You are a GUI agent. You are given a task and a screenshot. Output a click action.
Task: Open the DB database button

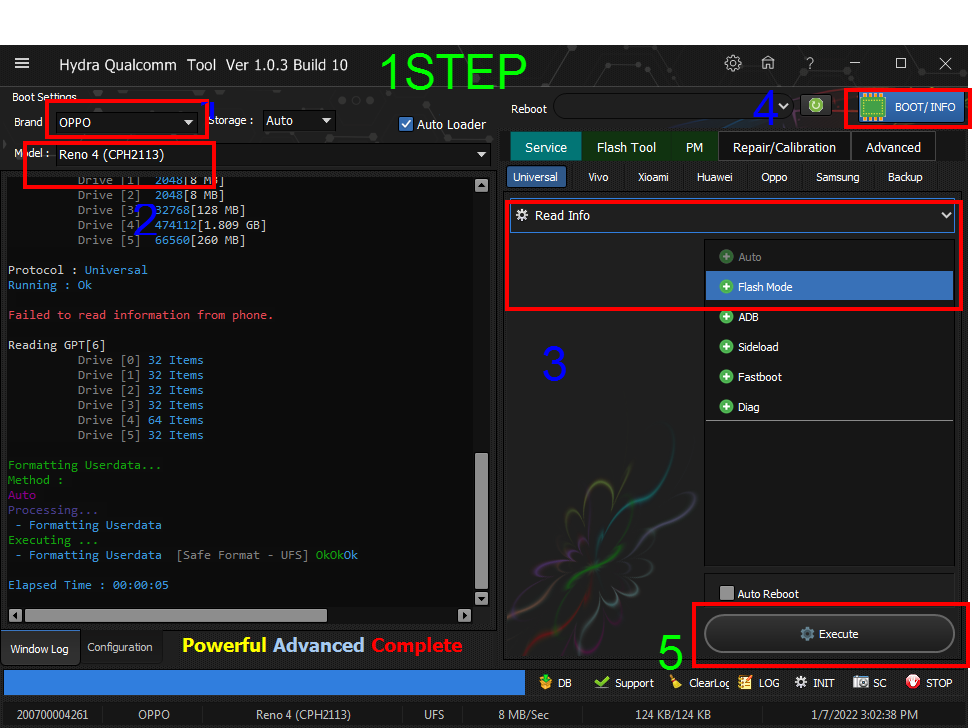tap(555, 683)
